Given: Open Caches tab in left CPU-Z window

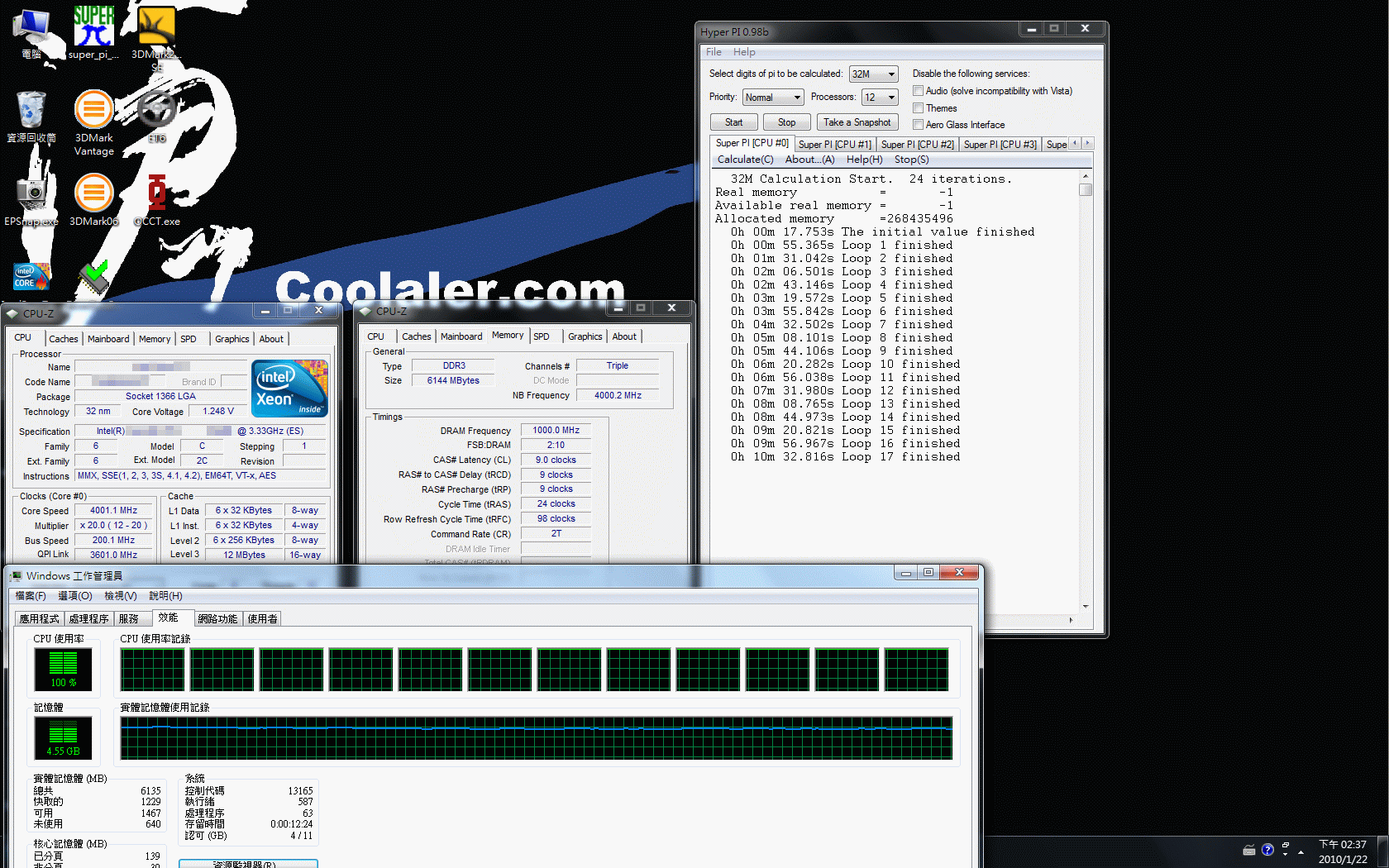Looking at the screenshot, I should coord(64,339).
